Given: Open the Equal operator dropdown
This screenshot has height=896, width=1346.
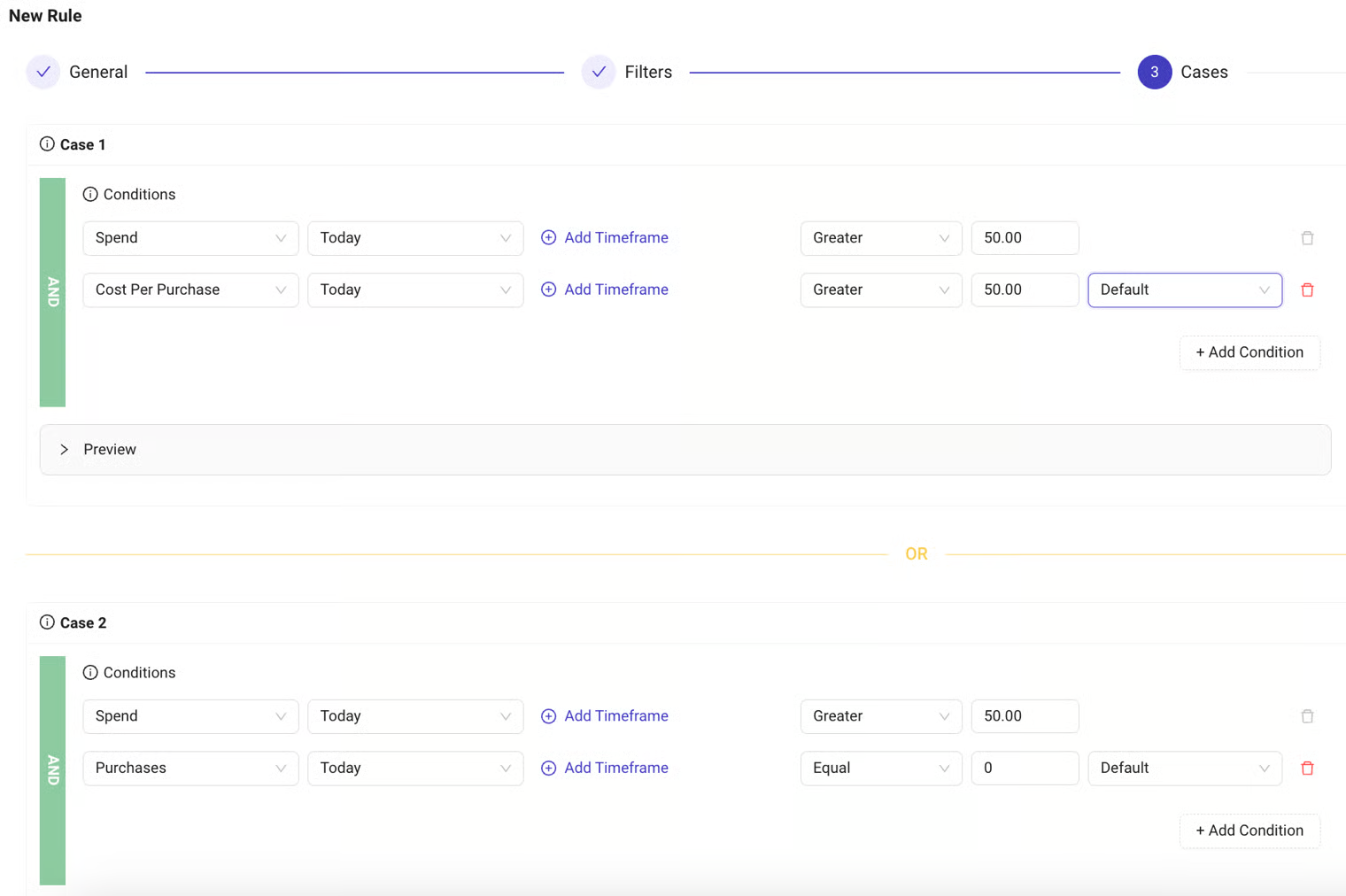Looking at the screenshot, I should pyautogui.click(x=880, y=769).
